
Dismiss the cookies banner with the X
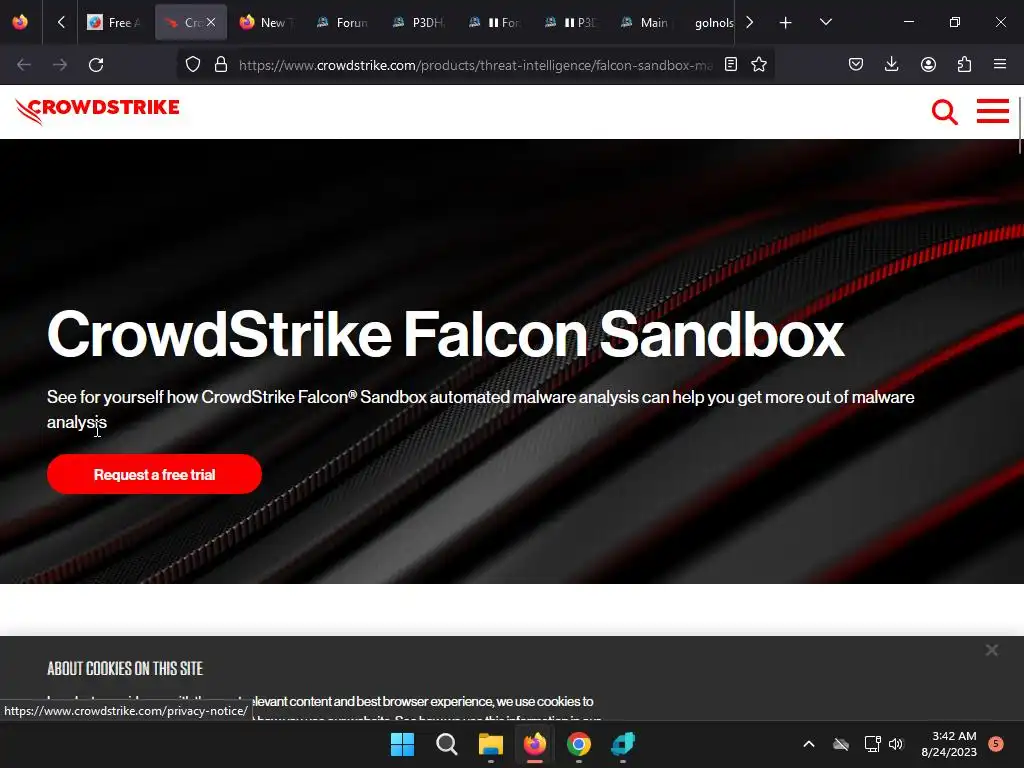tap(991, 650)
